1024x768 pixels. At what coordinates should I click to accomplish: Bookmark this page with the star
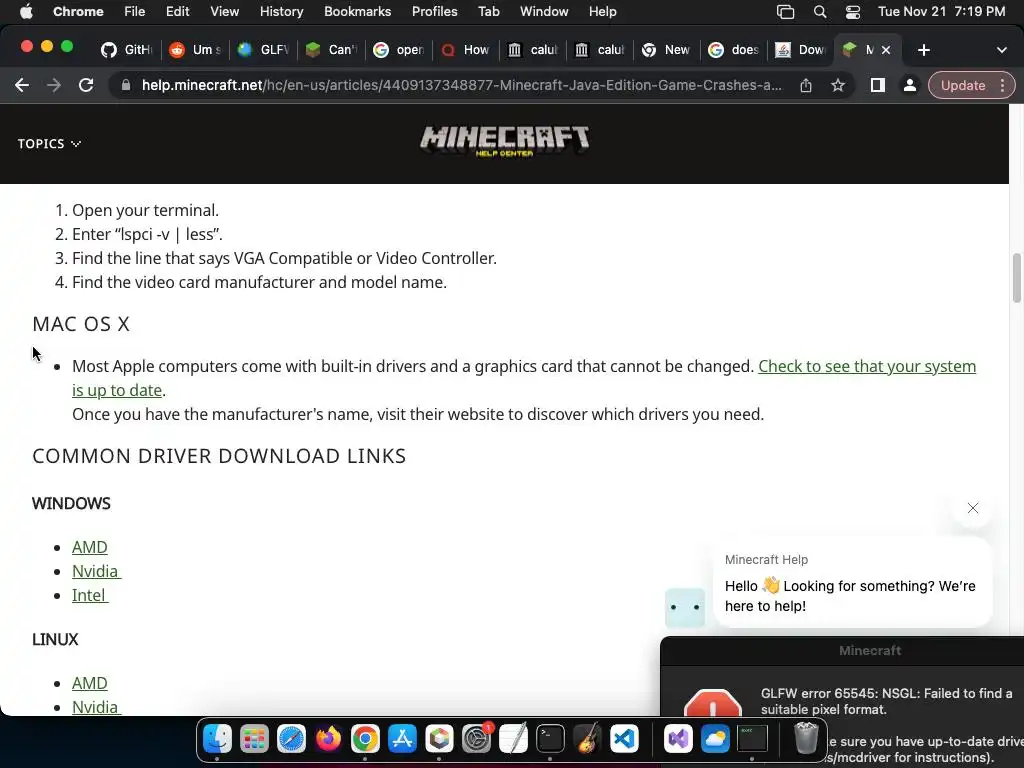click(838, 85)
